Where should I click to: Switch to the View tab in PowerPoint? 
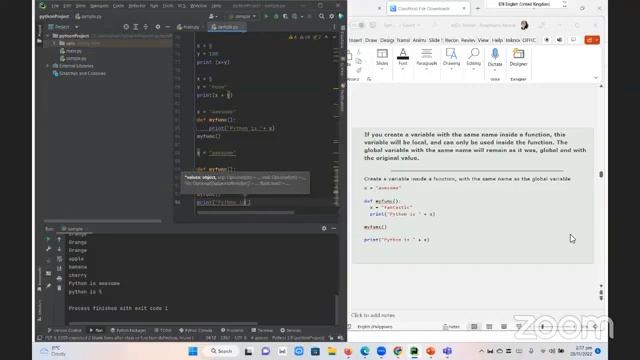[483, 40]
